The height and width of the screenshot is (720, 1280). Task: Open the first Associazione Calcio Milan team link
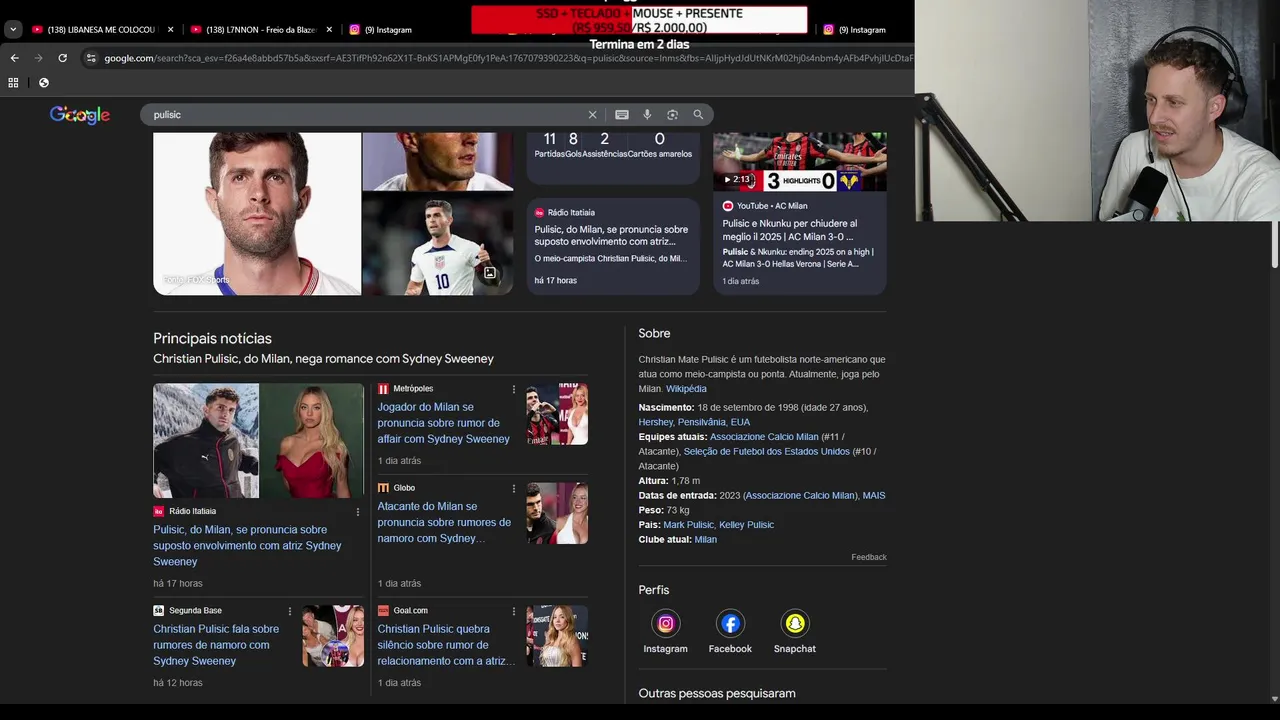pyautogui.click(x=764, y=437)
